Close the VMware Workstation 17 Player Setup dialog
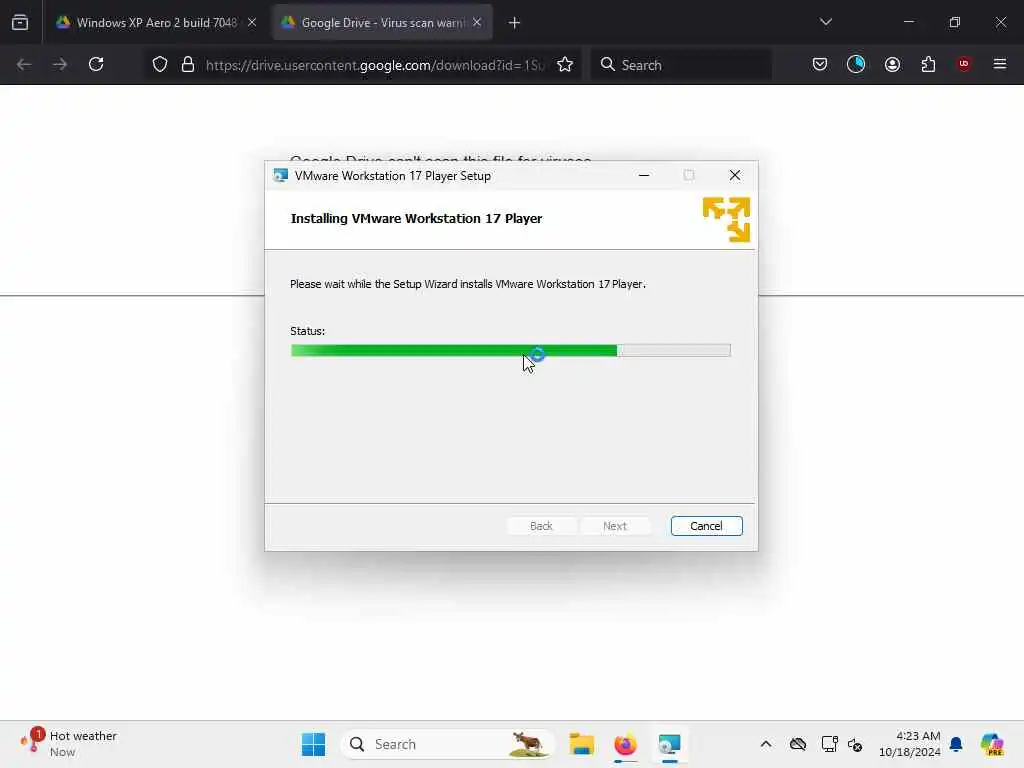Image resolution: width=1024 pixels, height=768 pixels. tap(735, 175)
